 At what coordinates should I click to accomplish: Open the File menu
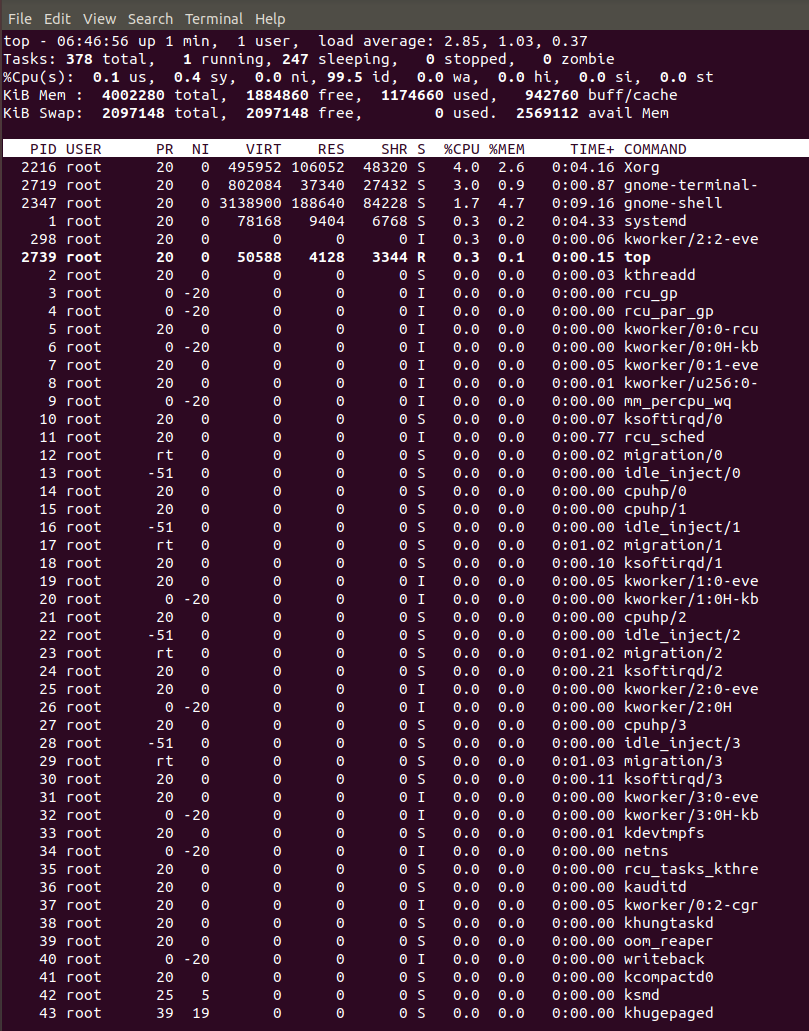pos(20,18)
